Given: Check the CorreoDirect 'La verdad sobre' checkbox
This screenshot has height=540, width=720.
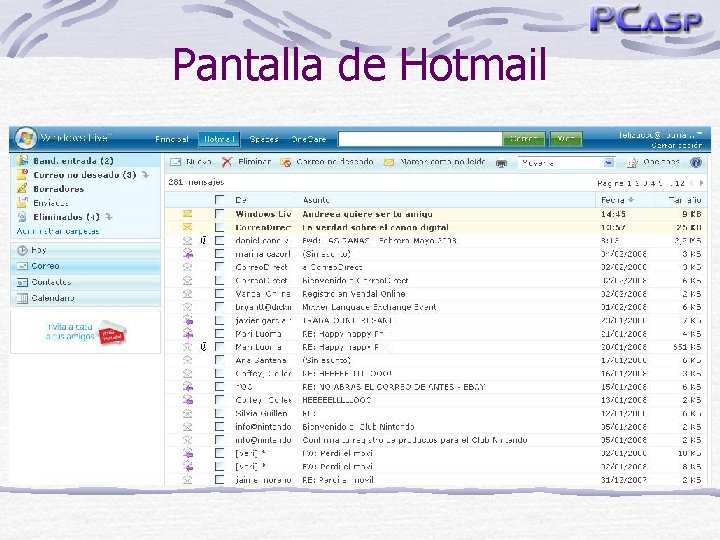Looking at the screenshot, I should 219,227.
